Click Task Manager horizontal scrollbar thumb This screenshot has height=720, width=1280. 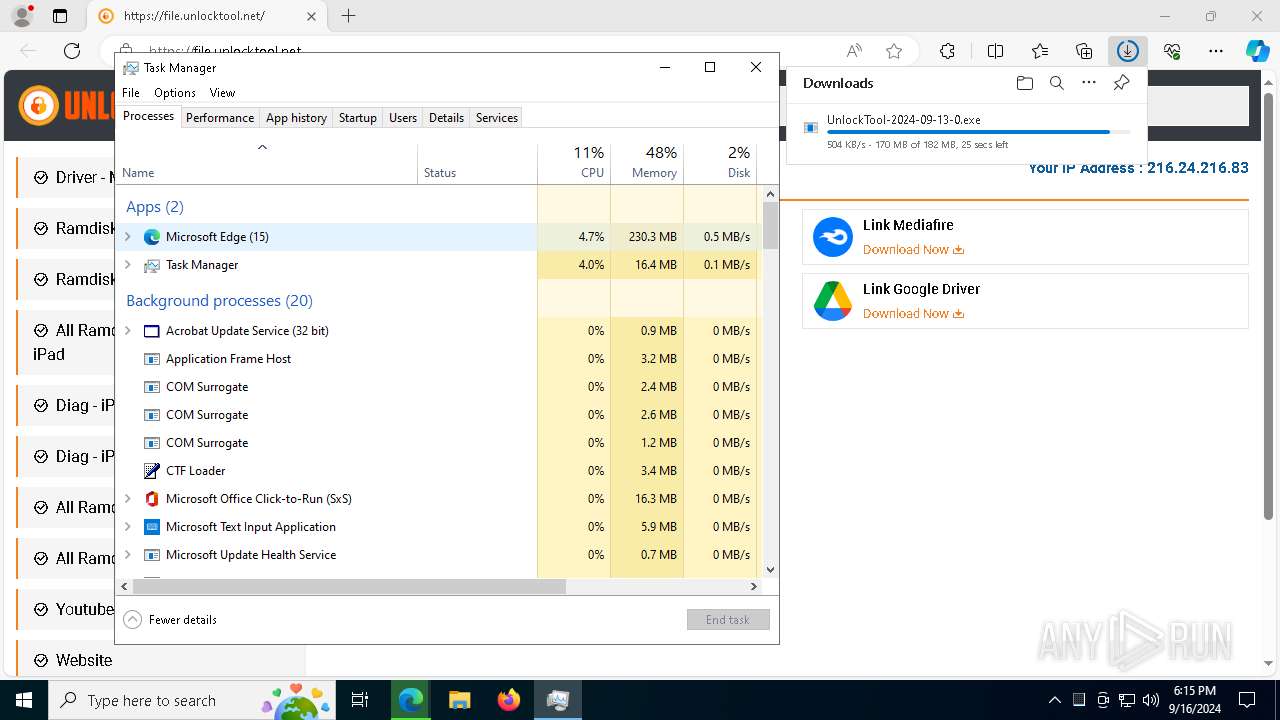[x=350, y=587]
